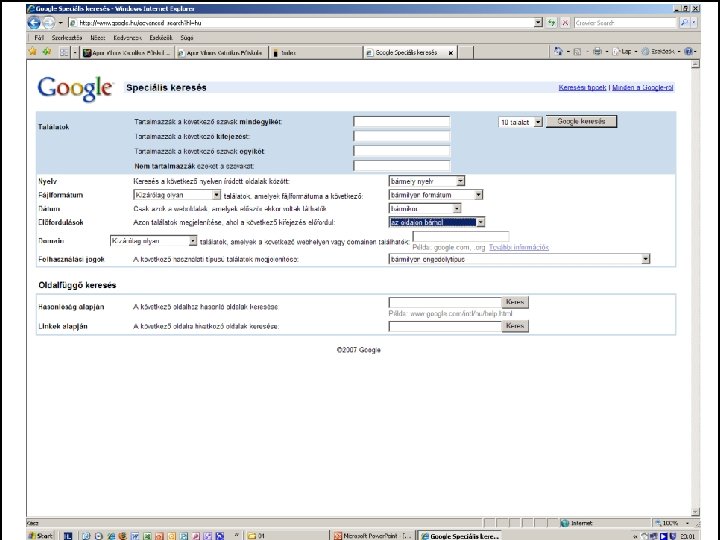Open the További információk link
This screenshot has width=720, height=540.
pos(519,247)
